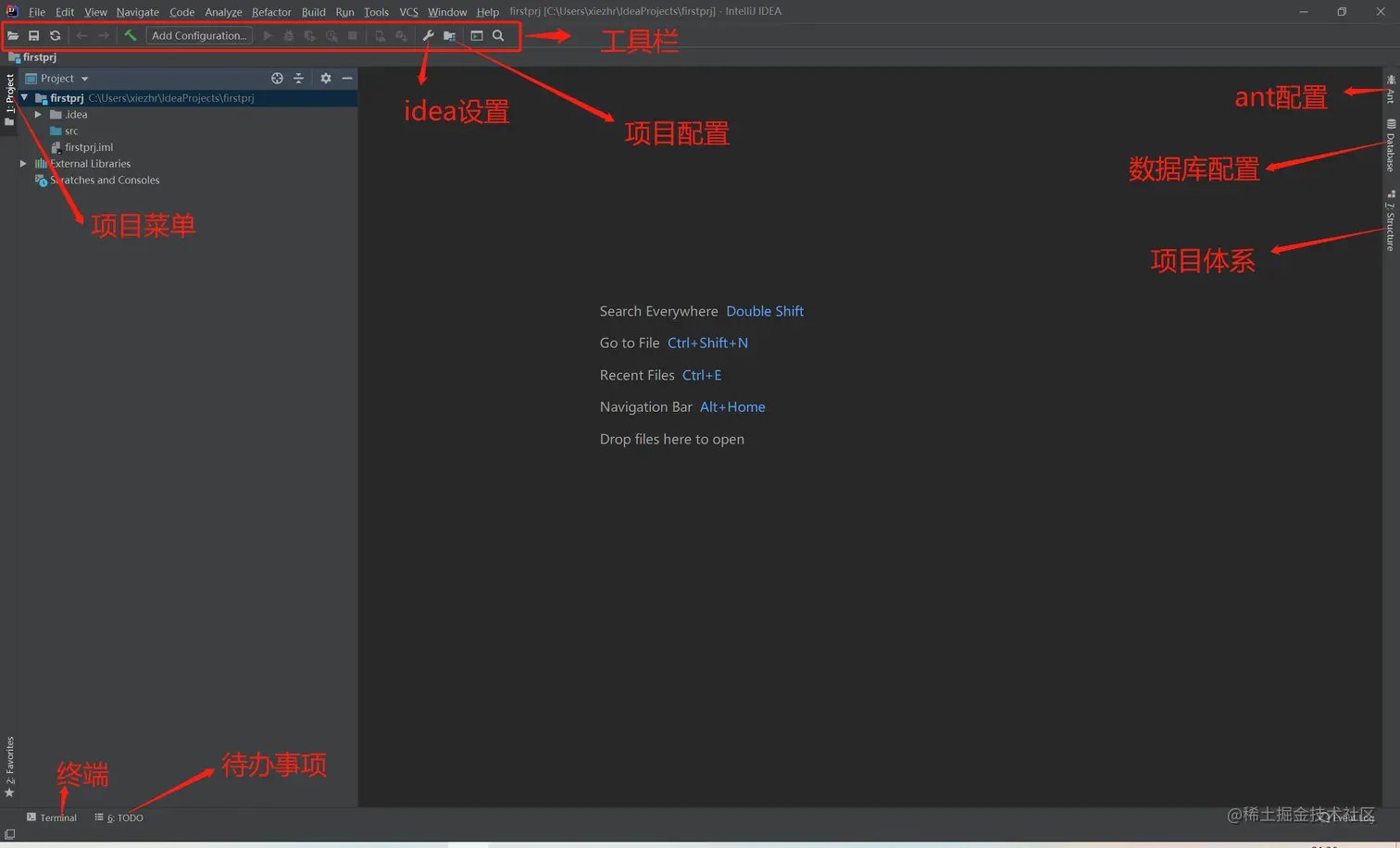1400x848 pixels.
Task: Open the Project view dropdown
Action: point(57,79)
